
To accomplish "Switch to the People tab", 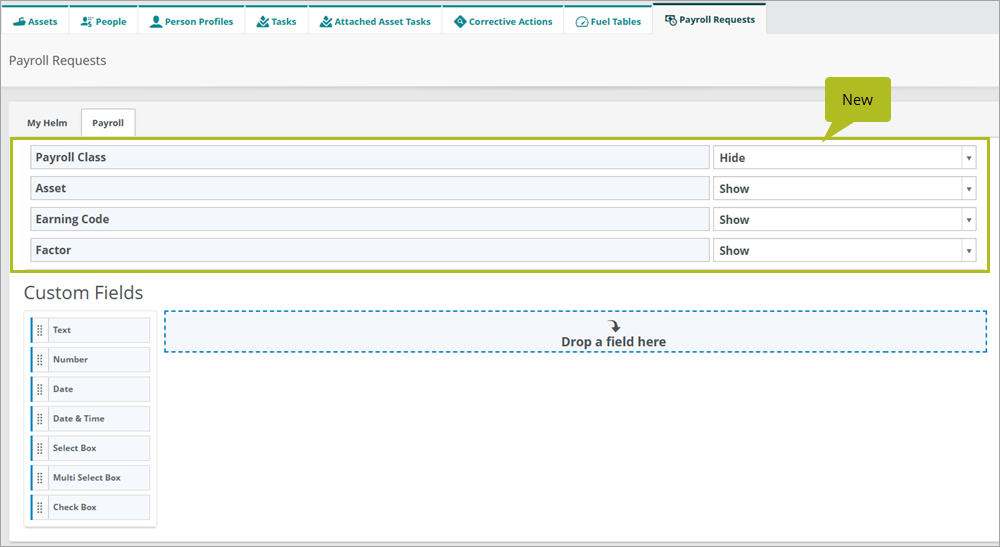I will coord(103,21).
